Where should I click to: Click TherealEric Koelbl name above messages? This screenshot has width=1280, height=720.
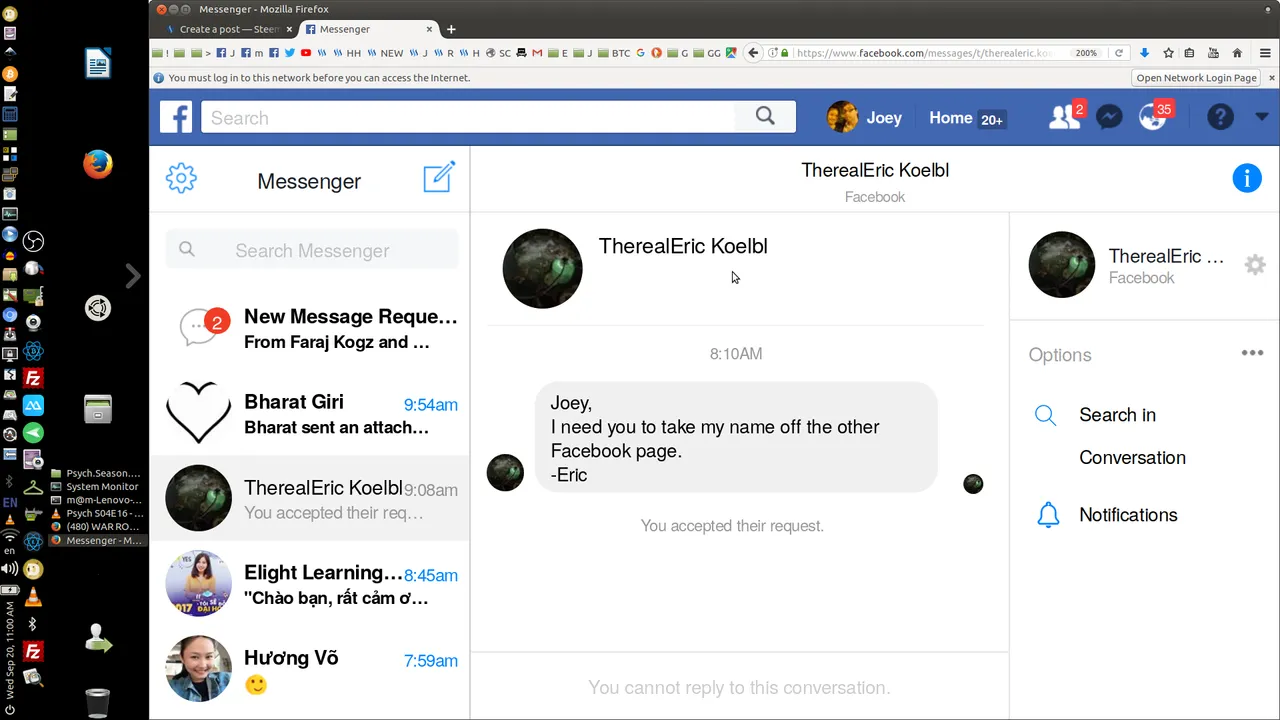(683, 246)
